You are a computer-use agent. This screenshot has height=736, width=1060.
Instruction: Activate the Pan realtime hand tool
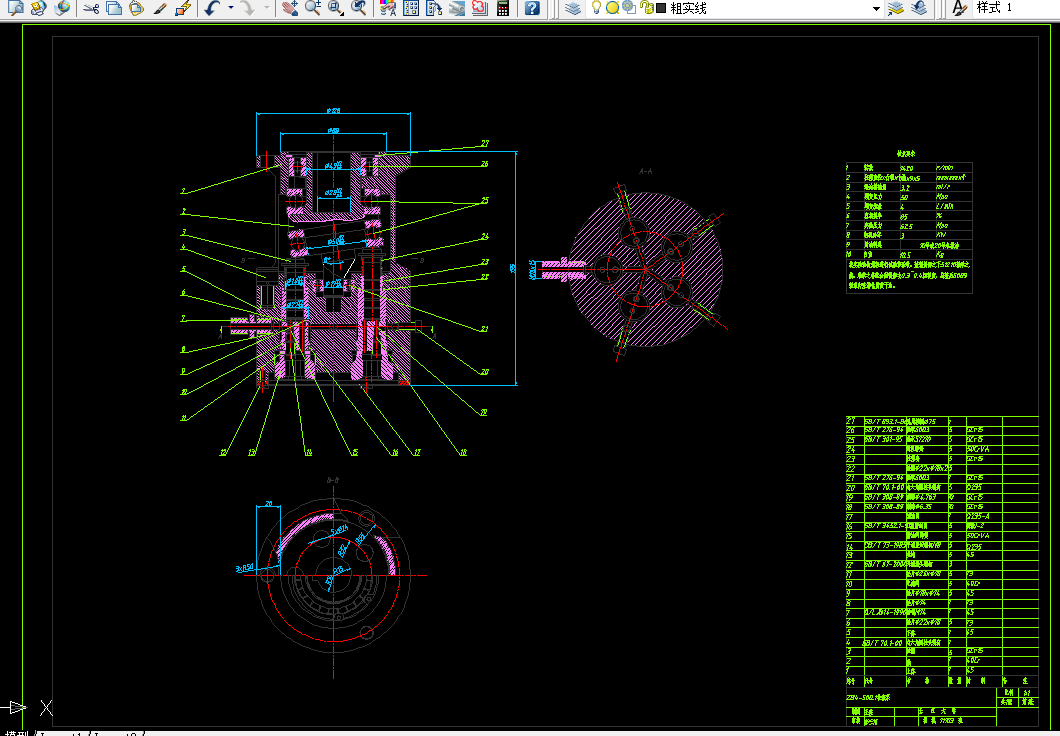(x=290, y=8)
